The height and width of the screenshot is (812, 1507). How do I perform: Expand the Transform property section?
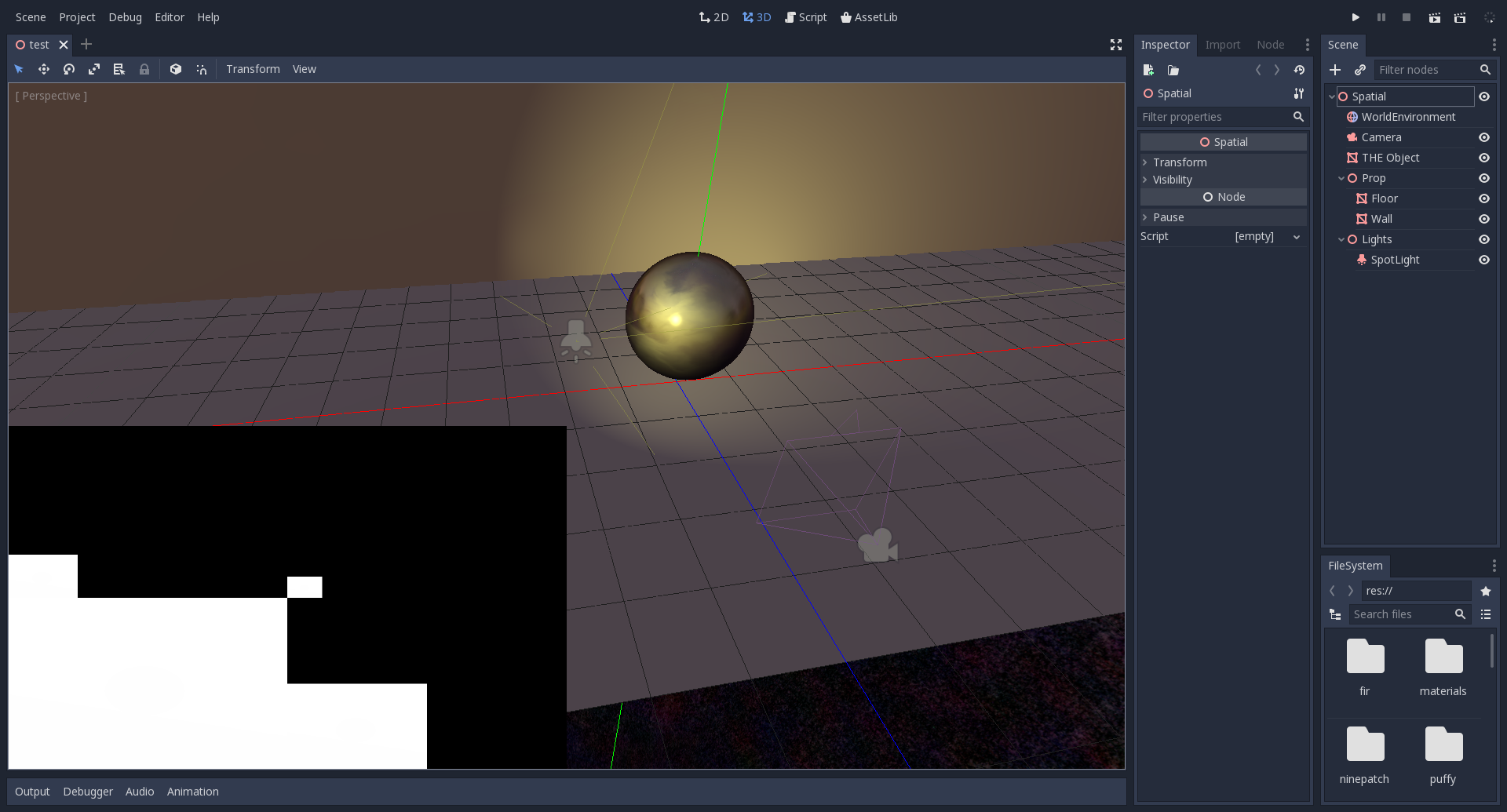pos(1223,162)
